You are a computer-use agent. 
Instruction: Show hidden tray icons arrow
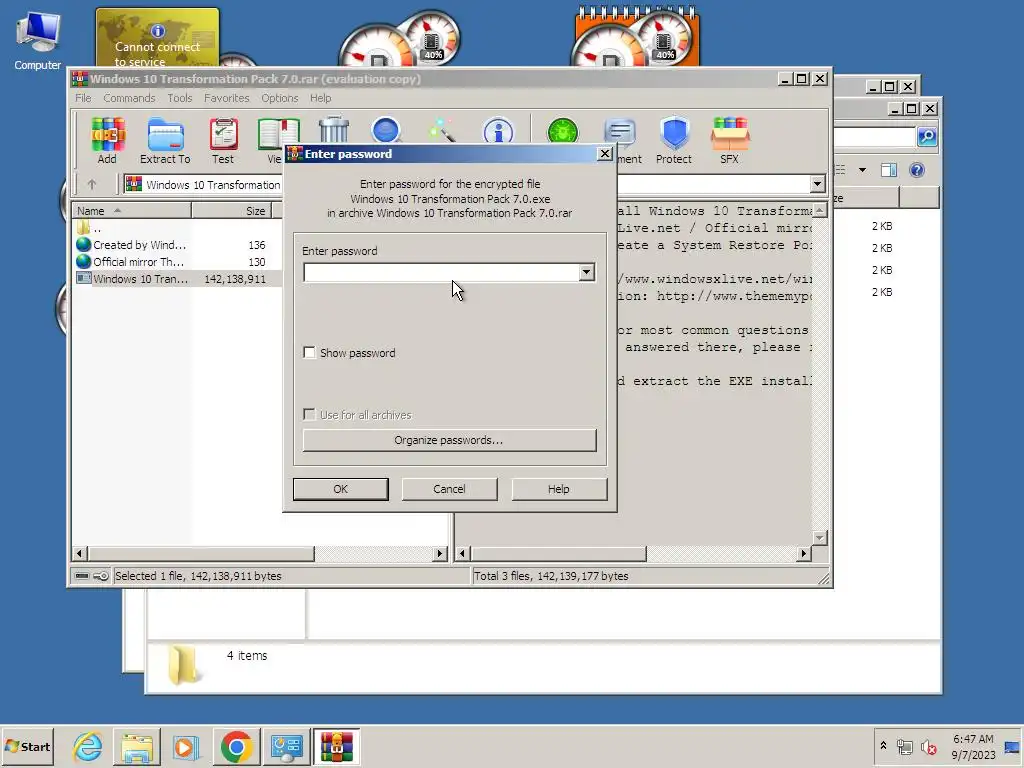[883, 745]
